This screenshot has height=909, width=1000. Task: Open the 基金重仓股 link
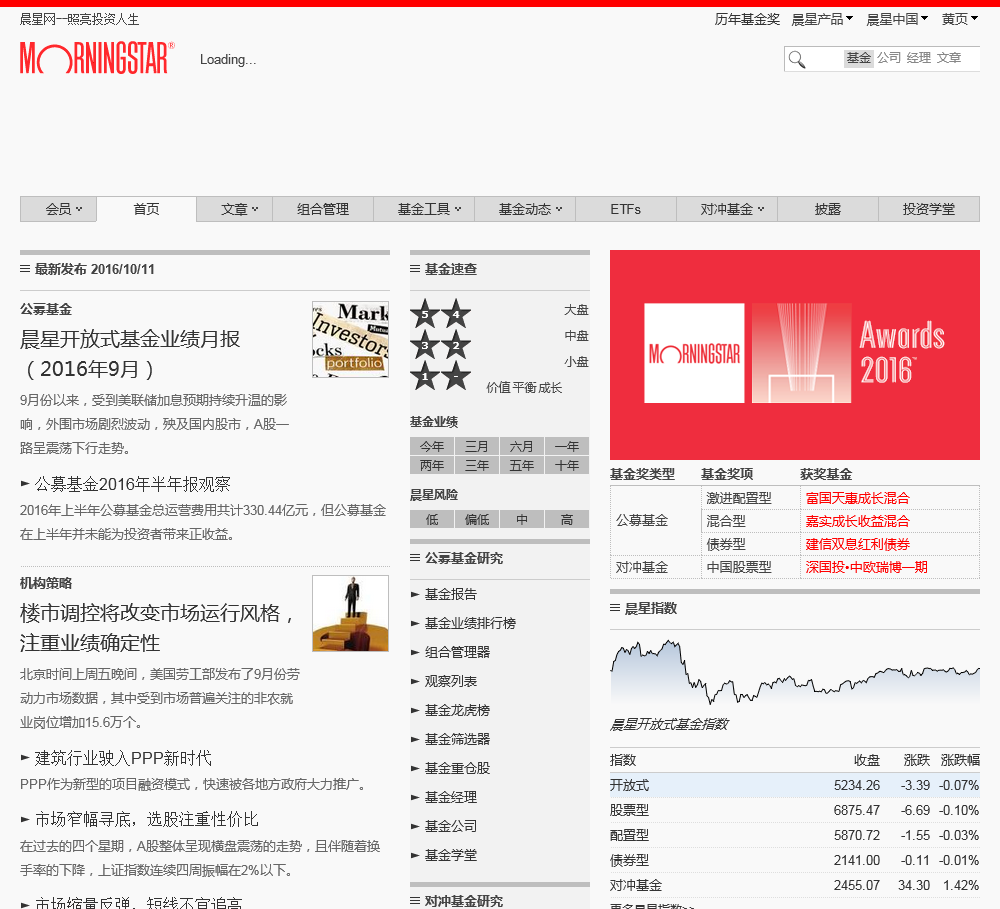point(457,769)
